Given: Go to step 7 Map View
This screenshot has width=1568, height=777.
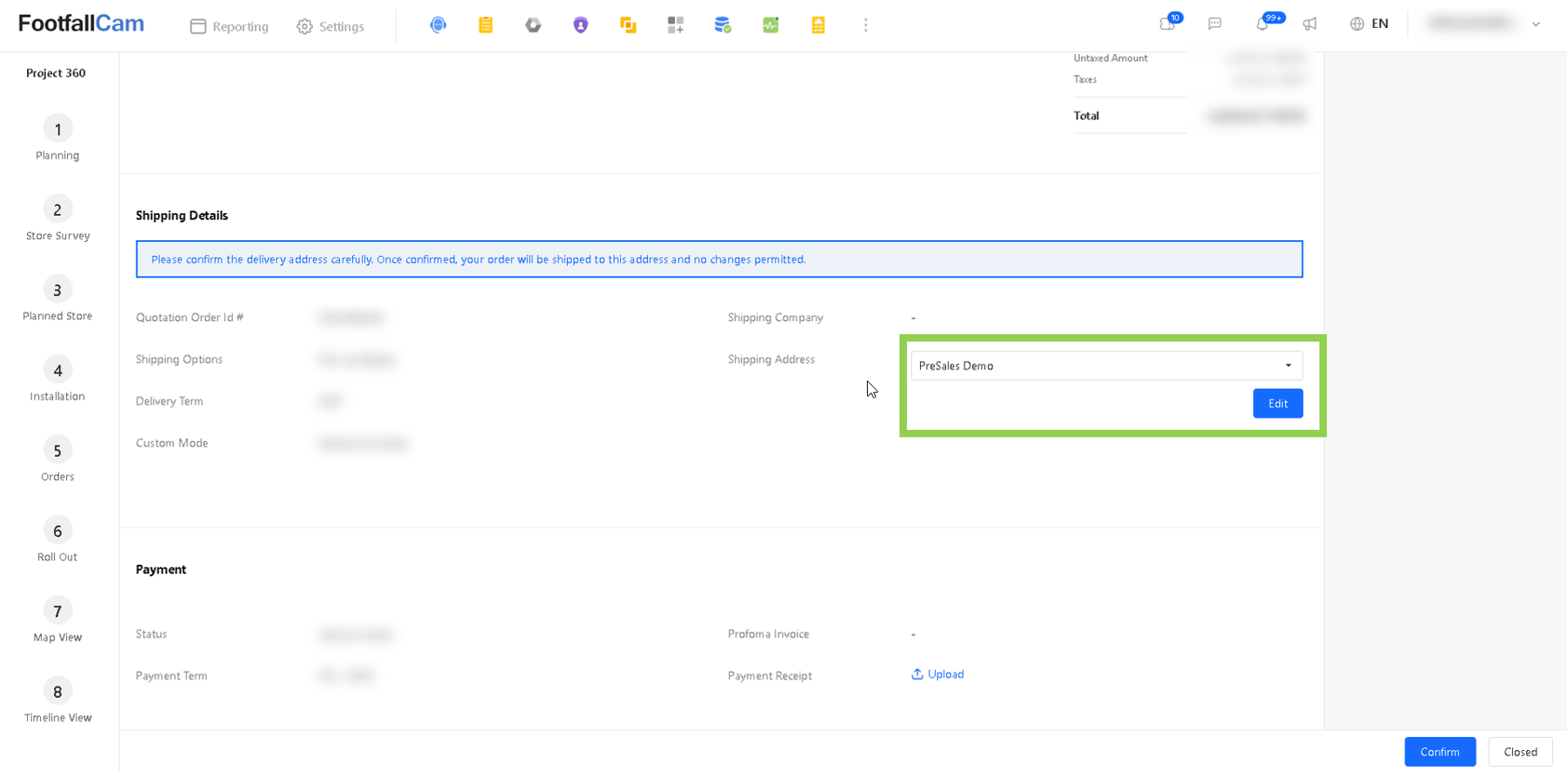Looking at the screenshot, I should click(x=58, y=620).
